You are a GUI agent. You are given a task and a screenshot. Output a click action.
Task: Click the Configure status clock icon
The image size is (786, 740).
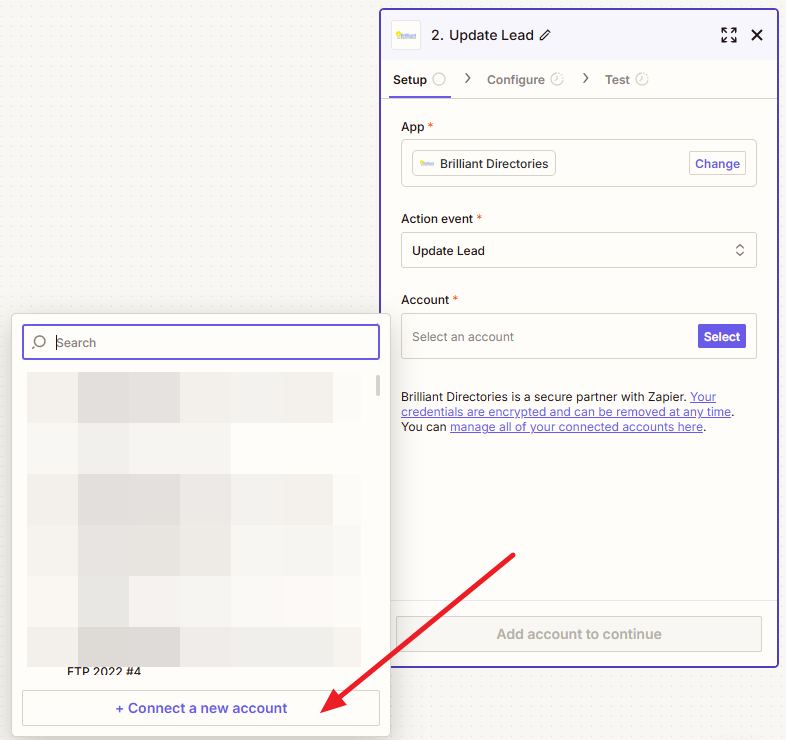point(557,79)
